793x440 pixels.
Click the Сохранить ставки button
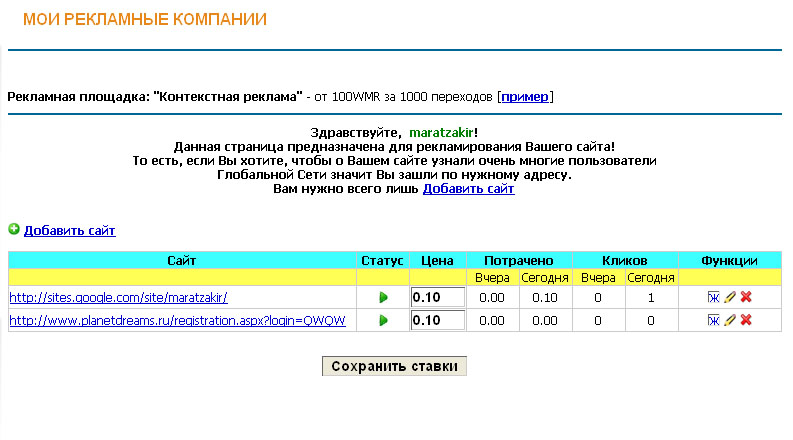(394, 366)
